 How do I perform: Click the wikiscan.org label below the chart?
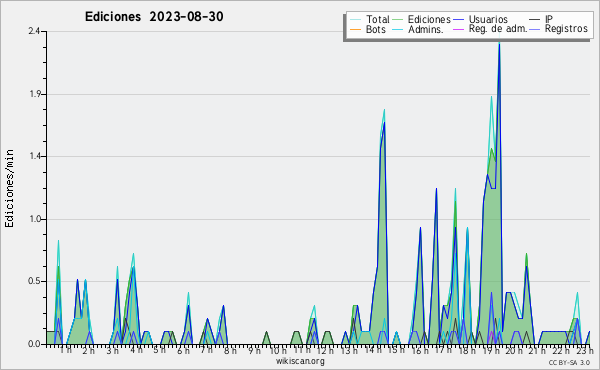point(300,361)
